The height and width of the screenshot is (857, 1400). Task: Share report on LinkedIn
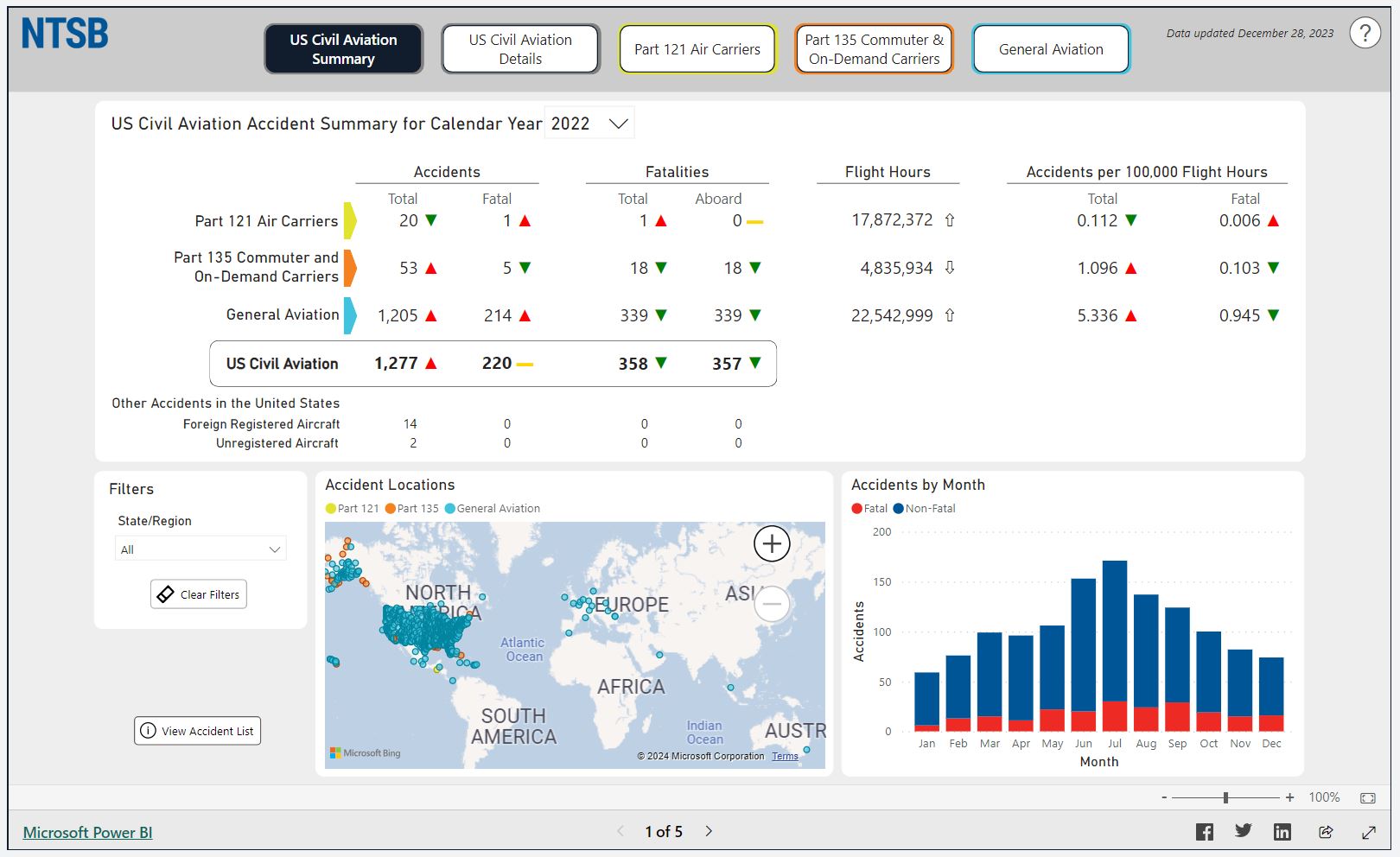pos(1282,832)
